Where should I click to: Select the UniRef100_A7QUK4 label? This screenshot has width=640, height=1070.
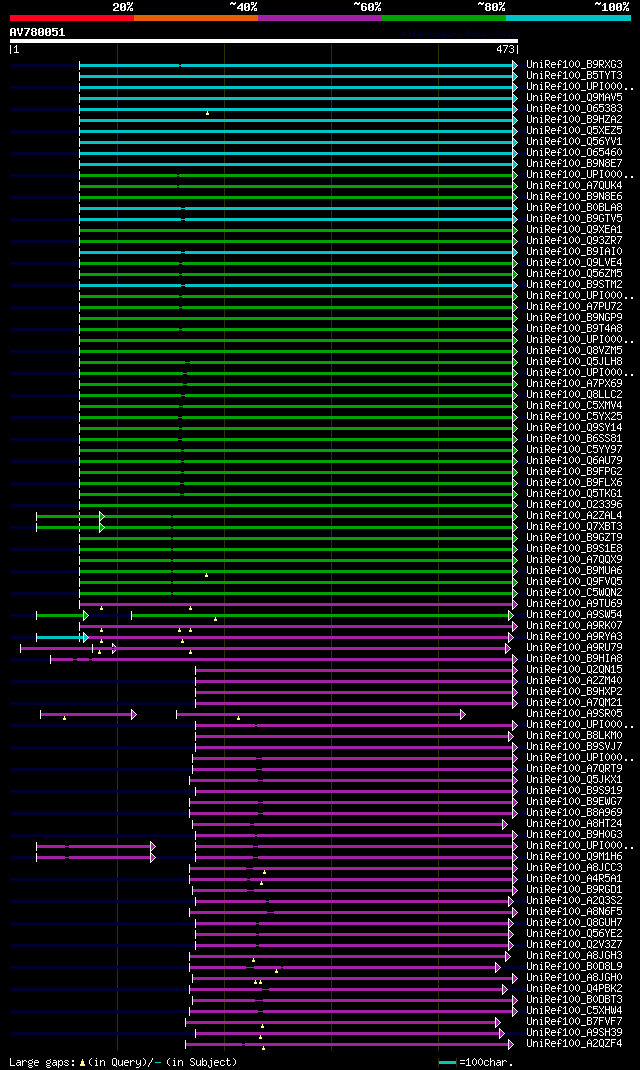click(x=574, y=186)
